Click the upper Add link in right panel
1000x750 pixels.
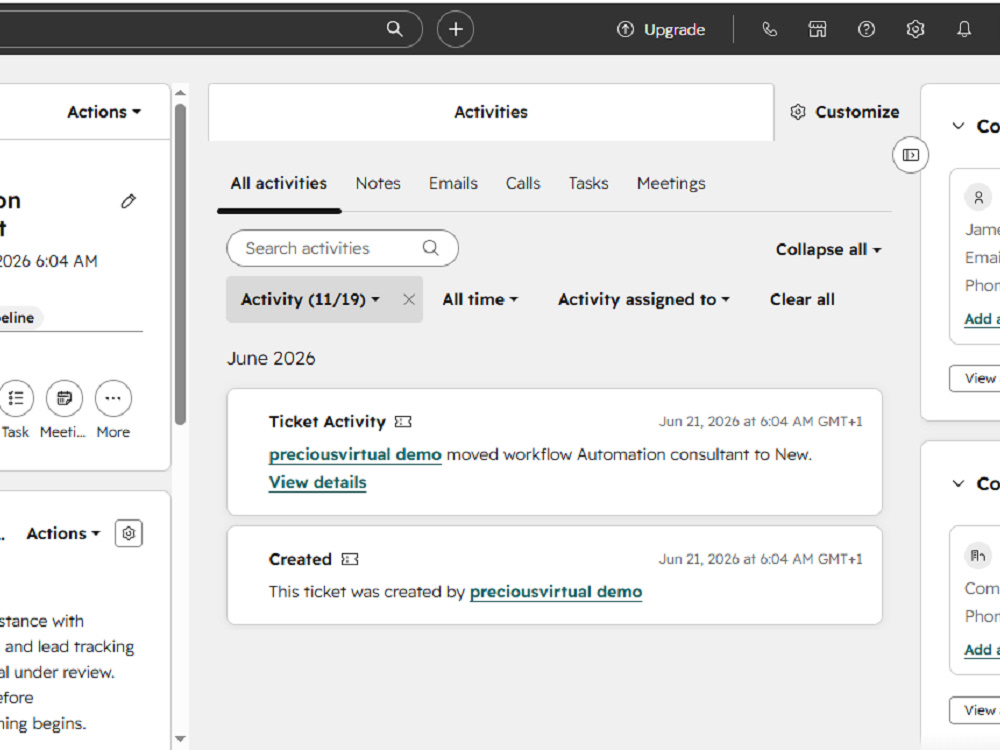tap(982, 319)
